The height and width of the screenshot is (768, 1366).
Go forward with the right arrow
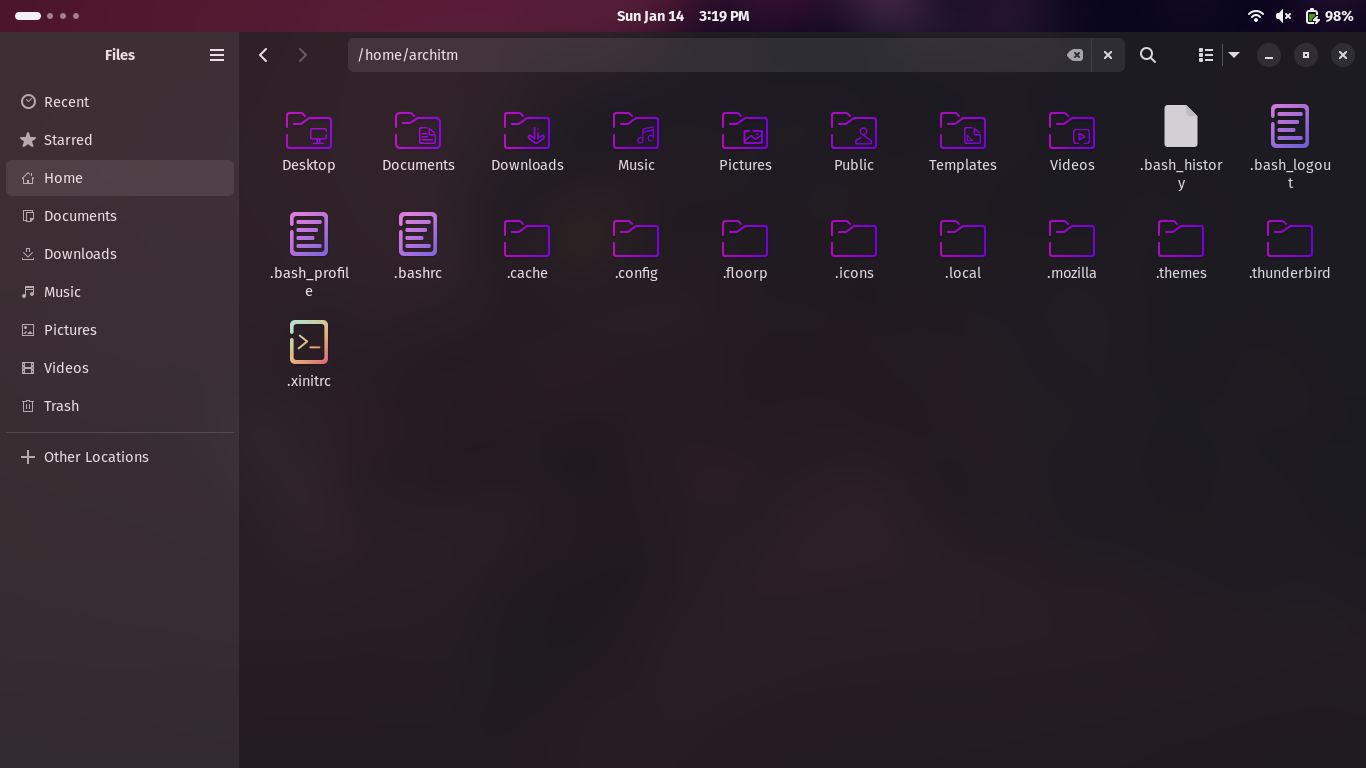[303, 55]
